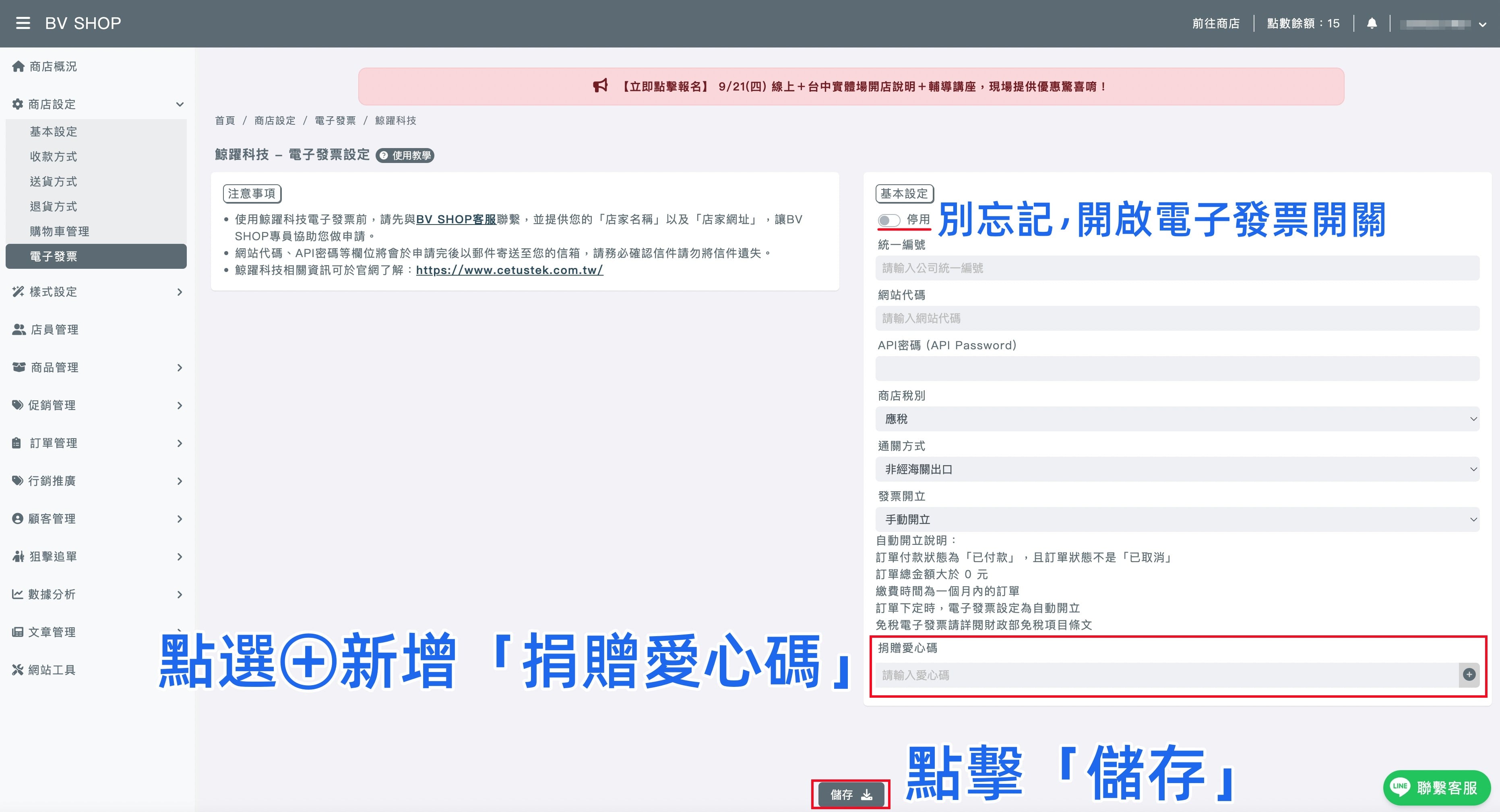
Task: Open the 商店稅別 dropdown showing 應稅
Action: [x=1178, y=419]
